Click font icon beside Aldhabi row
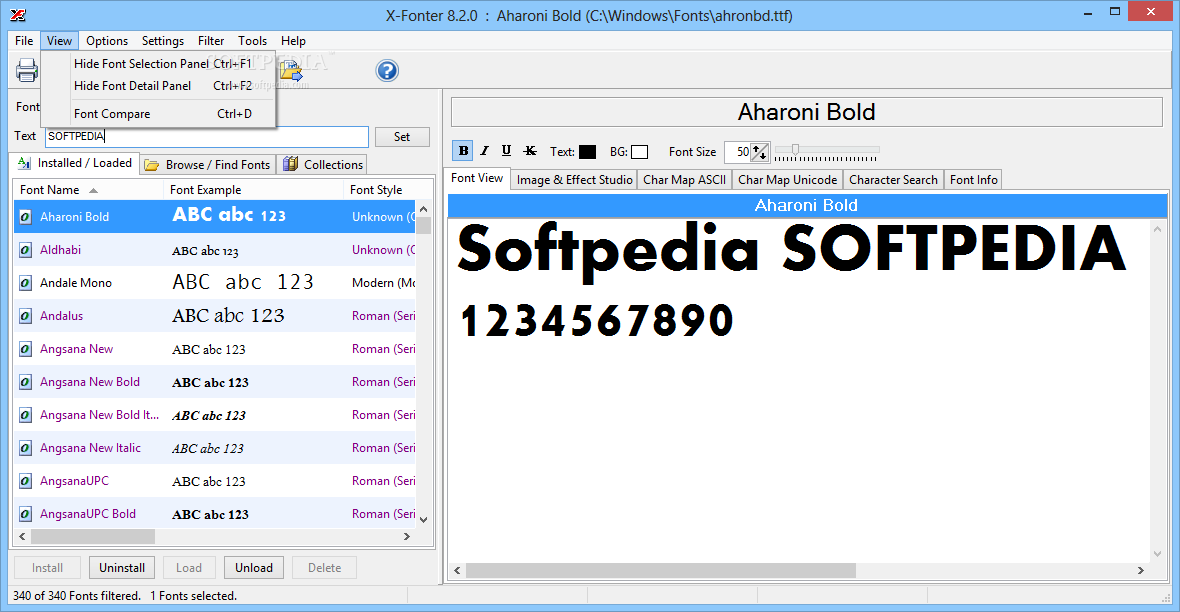The image size is (1180, 612). pyautogui.click(x=26, y=250)
